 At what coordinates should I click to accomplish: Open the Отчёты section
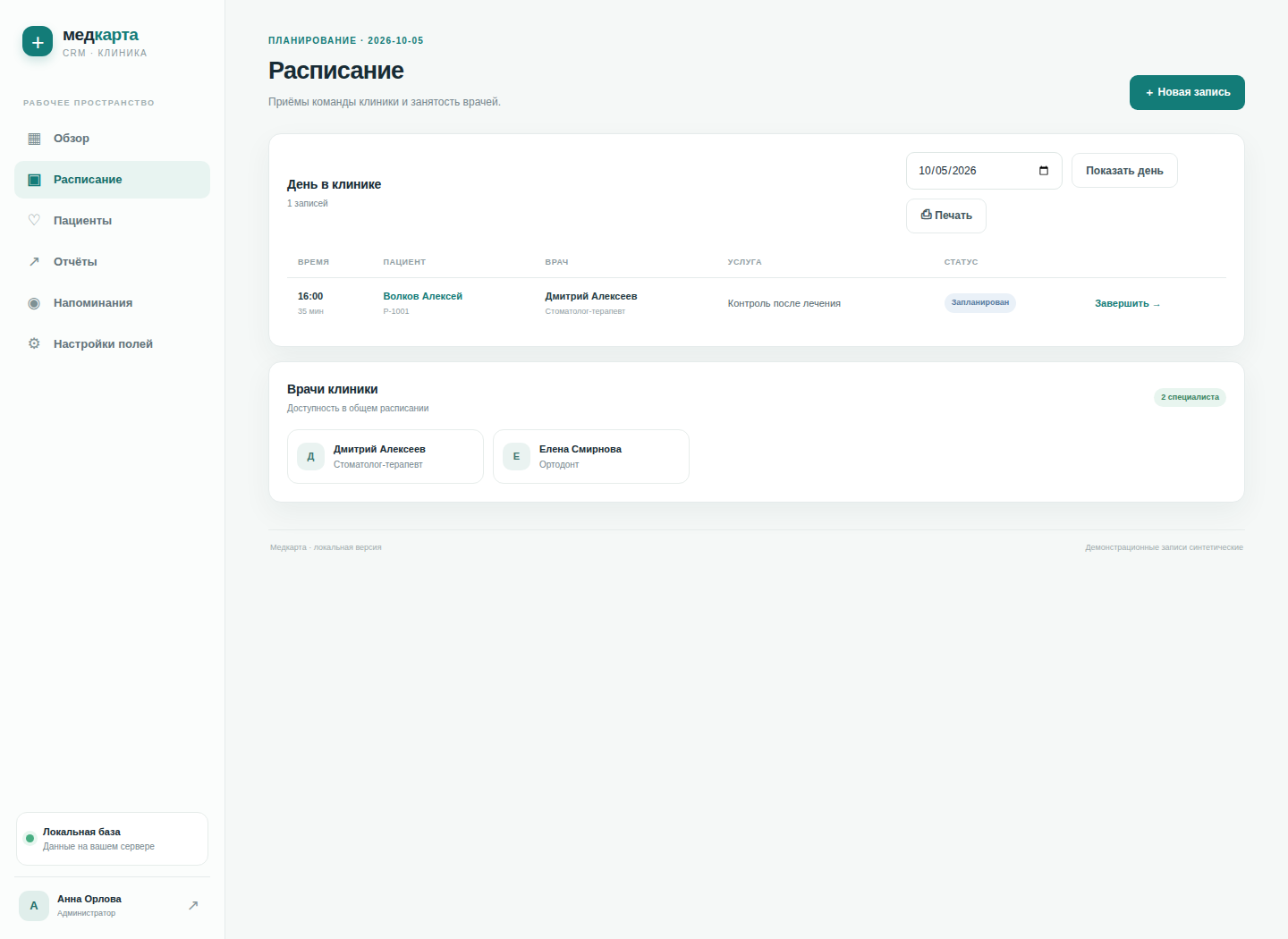[x=112, y=262]
